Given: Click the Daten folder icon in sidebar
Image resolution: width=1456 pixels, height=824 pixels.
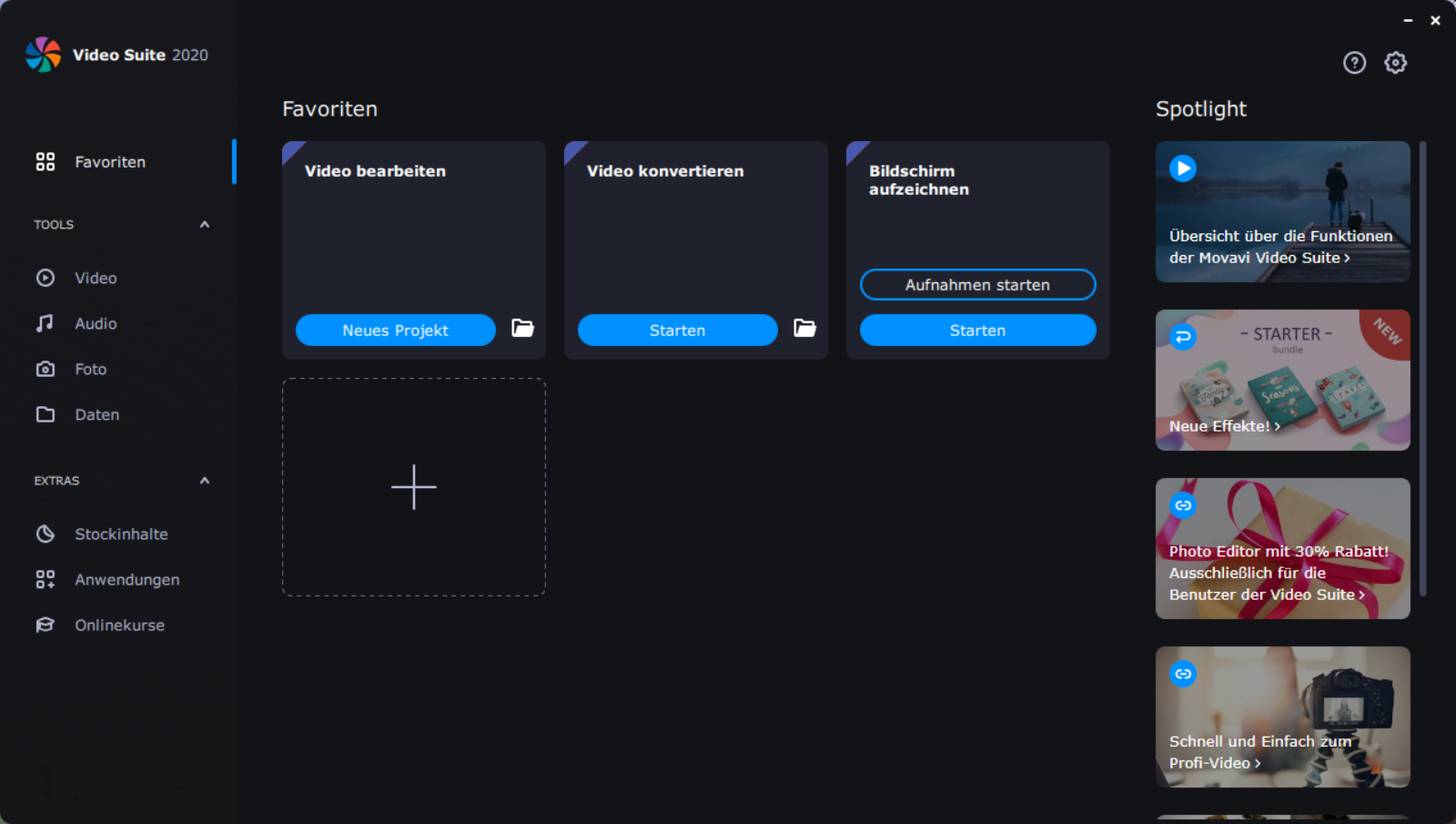Looking at the screenshot, I should click(45, 414).
